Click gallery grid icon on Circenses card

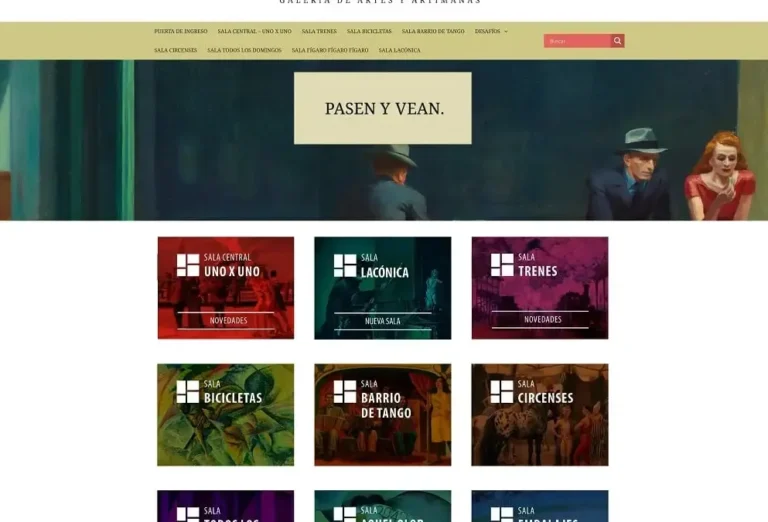(502, 392)
